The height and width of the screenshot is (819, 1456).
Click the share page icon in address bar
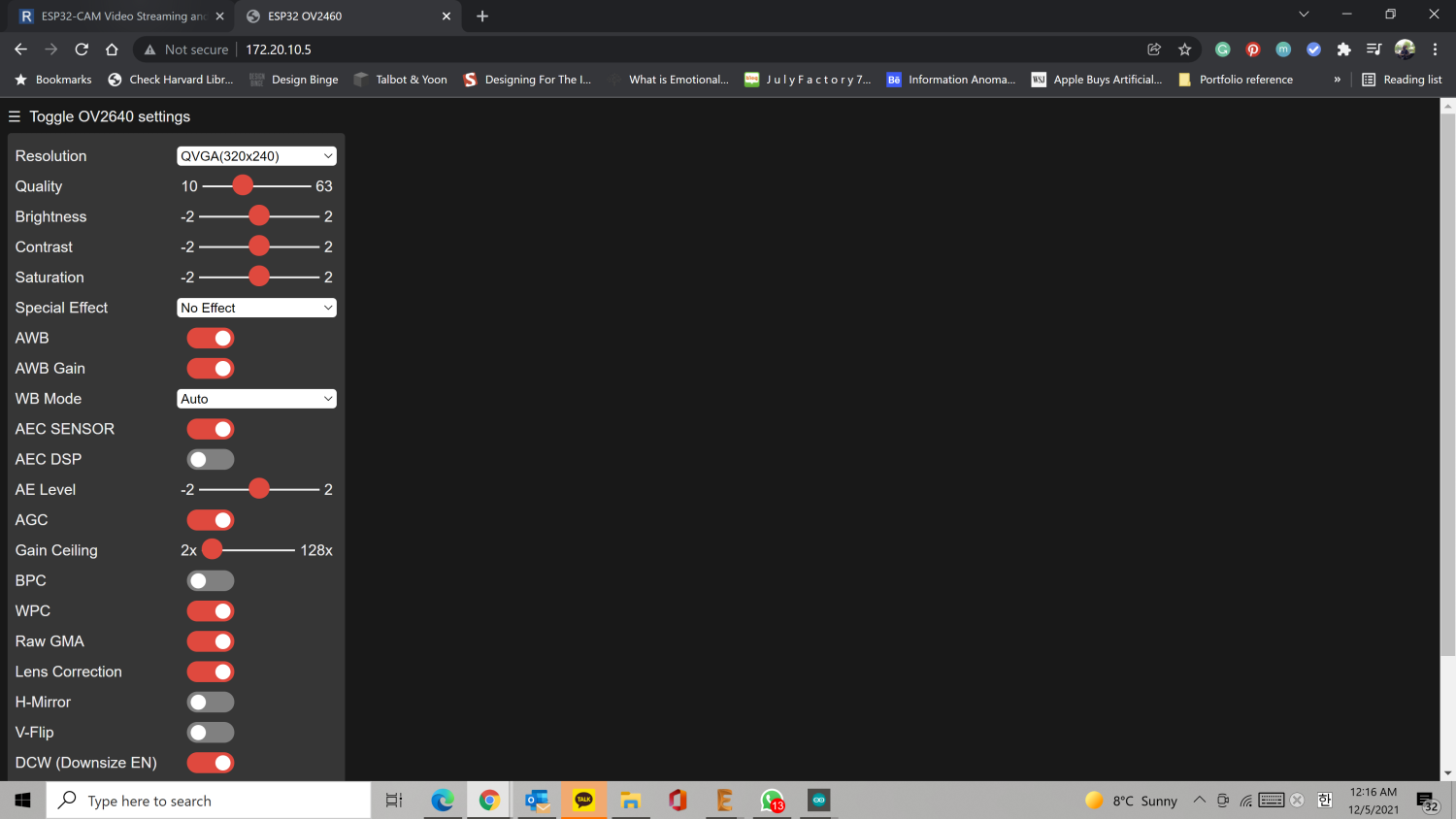point(1154,49)
